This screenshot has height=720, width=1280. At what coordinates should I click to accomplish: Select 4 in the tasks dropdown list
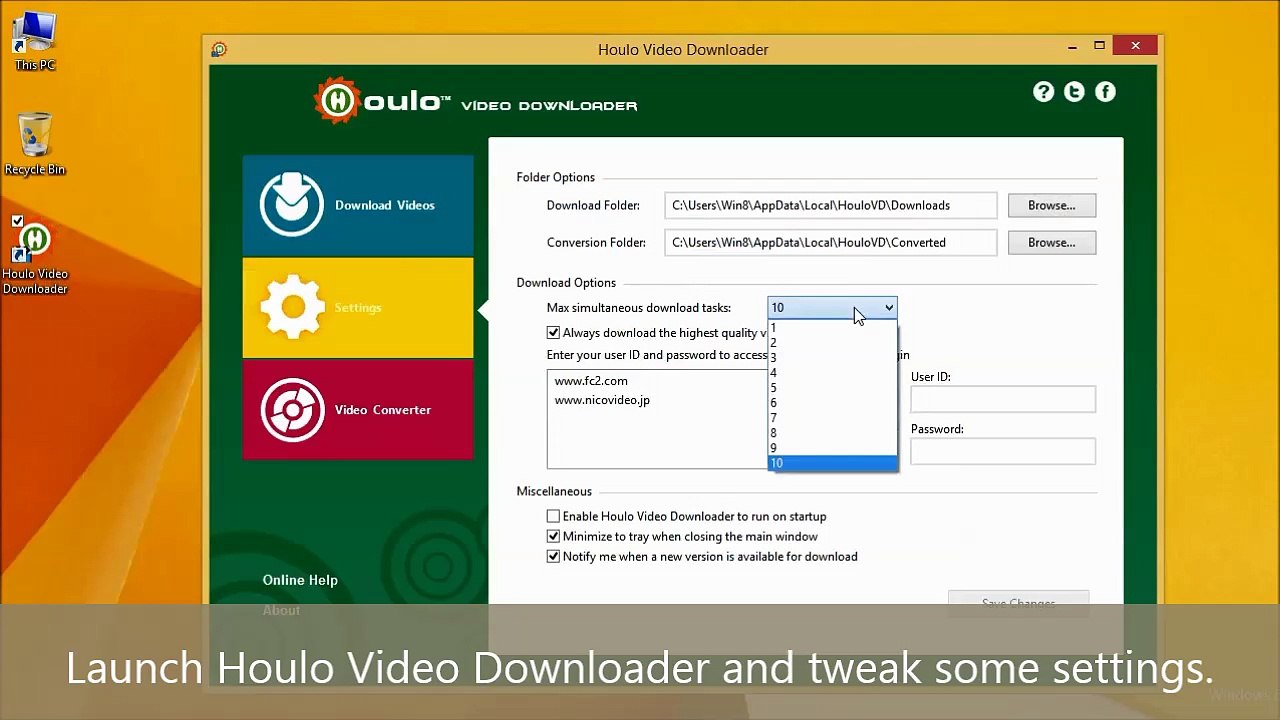pos(832,373)
